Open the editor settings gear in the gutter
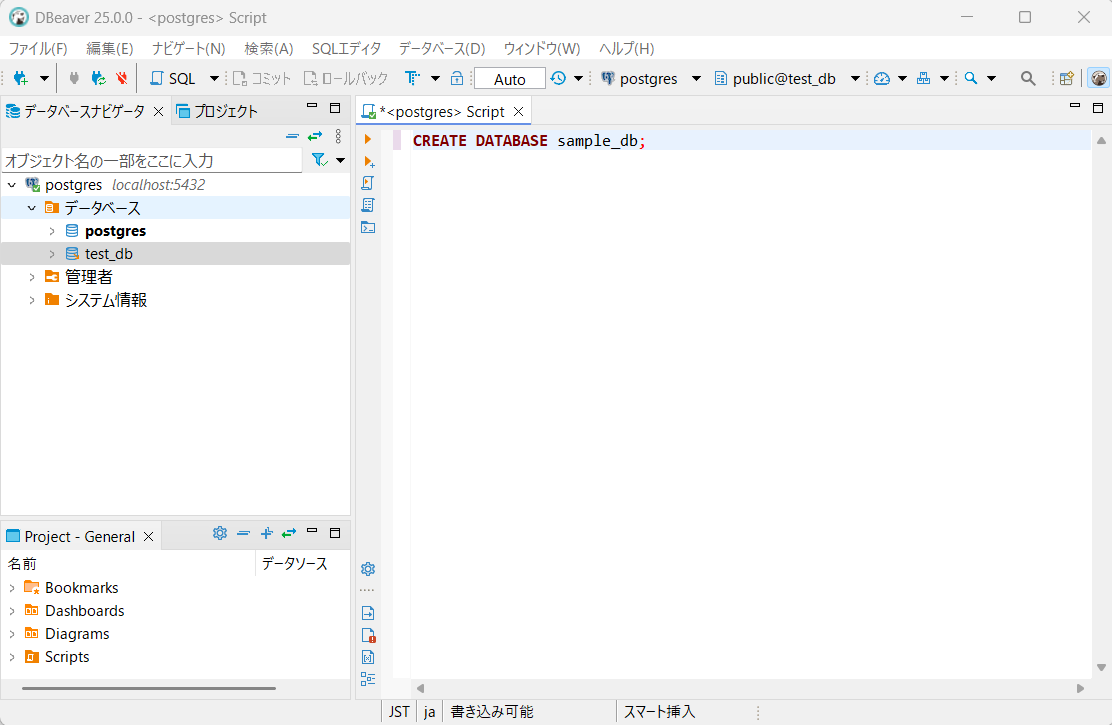Image resolution: width=1112 pixels, height=725 pixels. point(367,569)
